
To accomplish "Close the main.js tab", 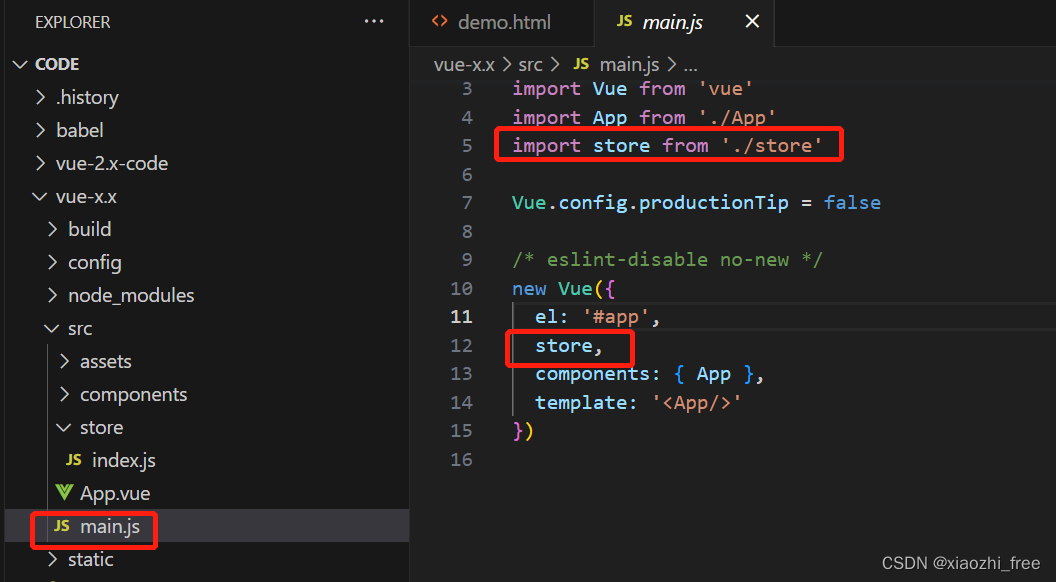I will 752,21.
